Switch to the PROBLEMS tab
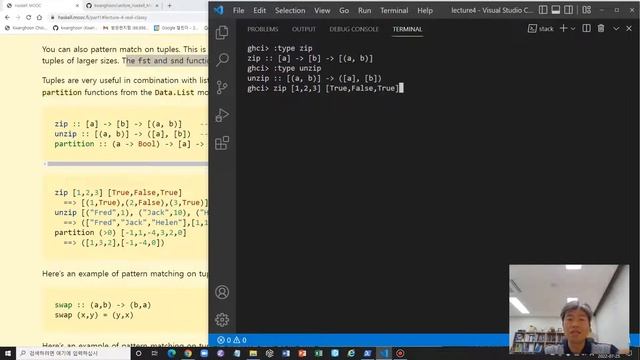Viewport: 640px width, 360px height. pyautogui.click(x=262, y=29)
